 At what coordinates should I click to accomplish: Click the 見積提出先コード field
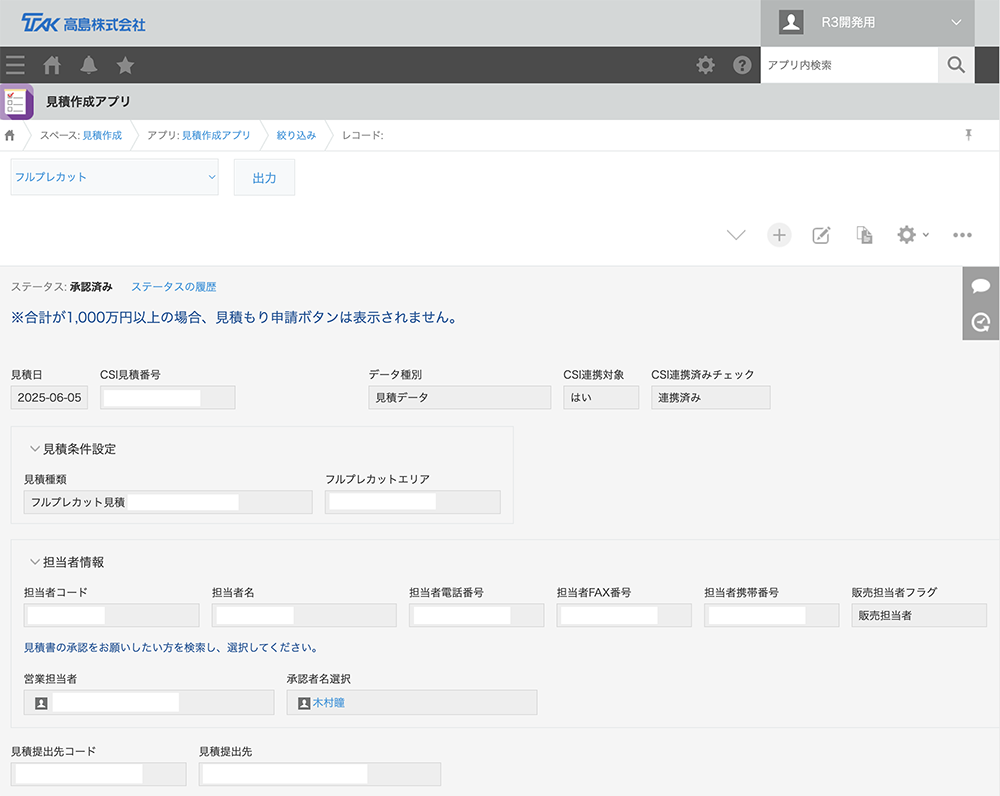click(98, 774)
